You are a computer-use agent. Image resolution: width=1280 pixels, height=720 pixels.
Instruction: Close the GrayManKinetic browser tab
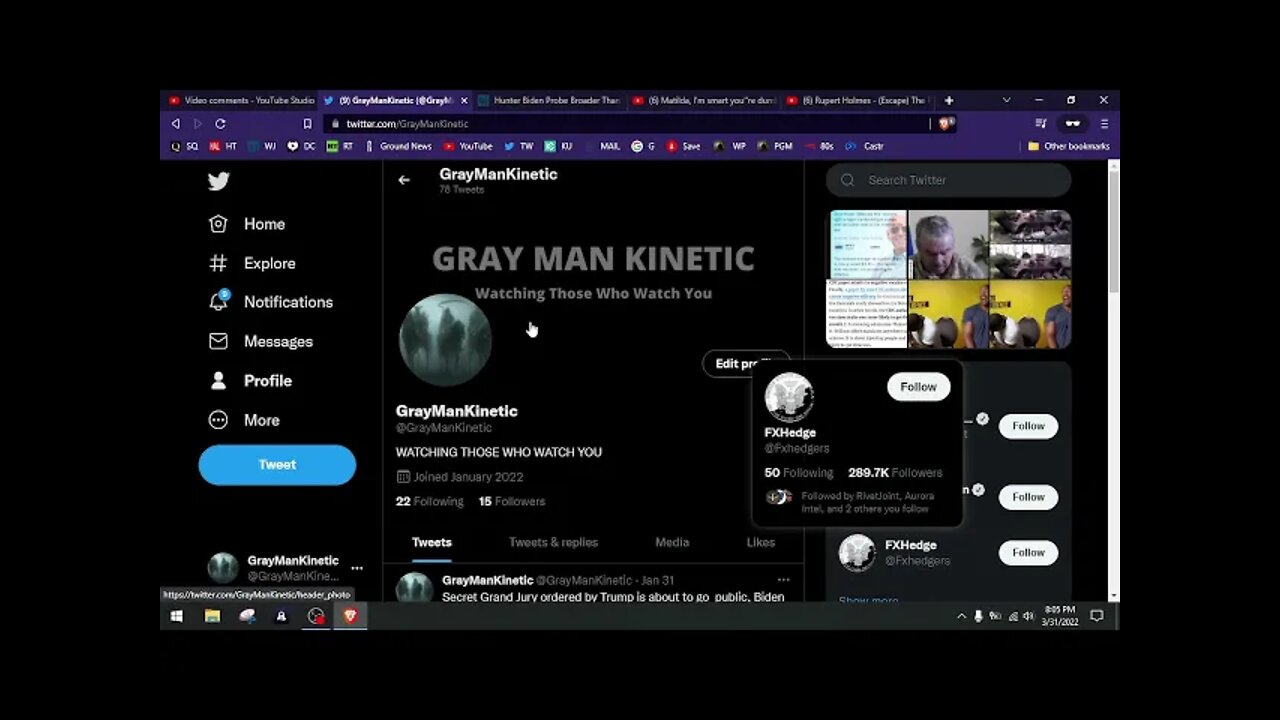coord(464,100)
